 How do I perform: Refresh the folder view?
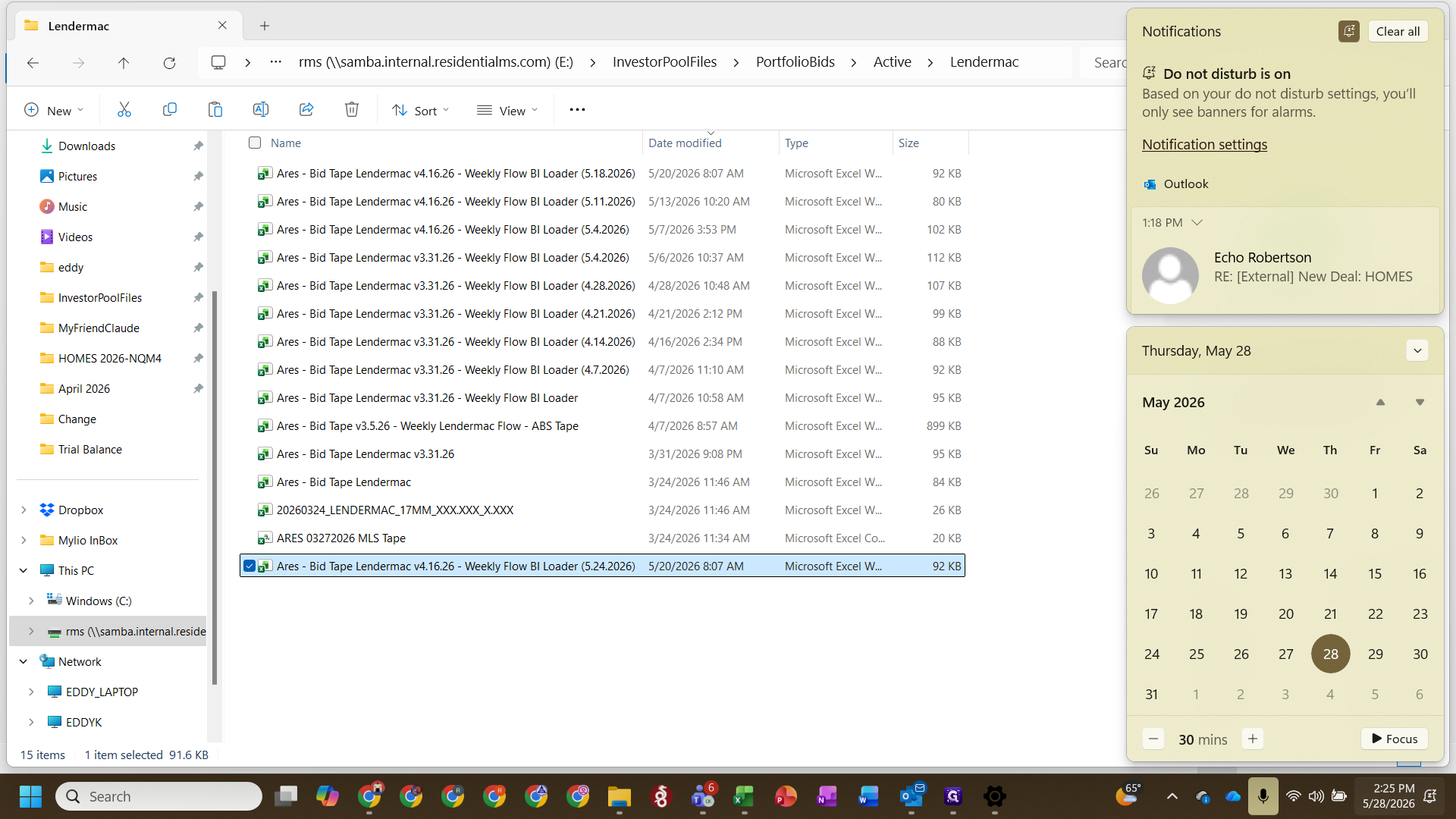(x=169, y=63)
